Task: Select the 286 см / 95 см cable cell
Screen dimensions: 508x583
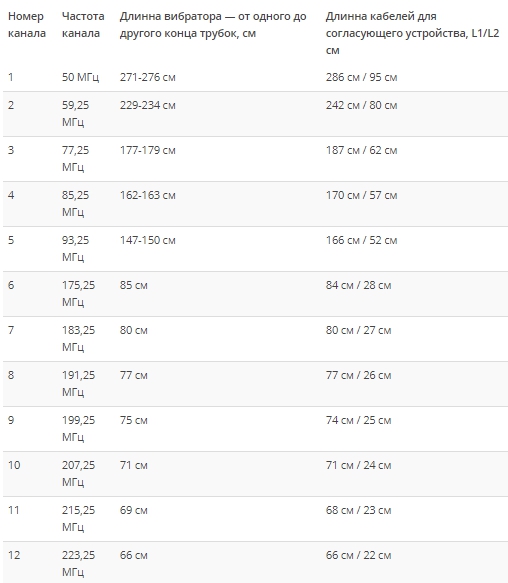Action: pos(361,77)
